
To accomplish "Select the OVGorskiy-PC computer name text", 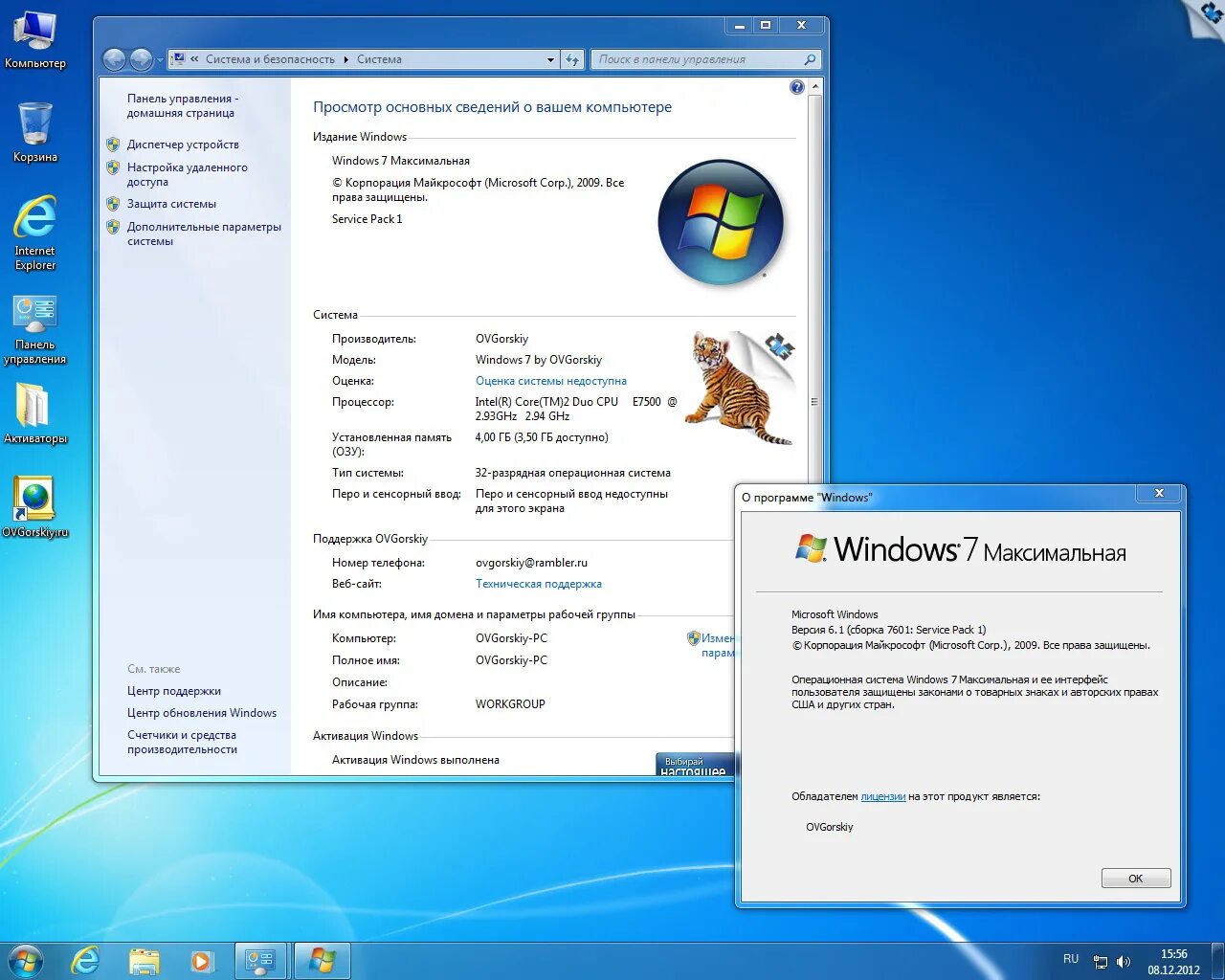I will [511, 638].
